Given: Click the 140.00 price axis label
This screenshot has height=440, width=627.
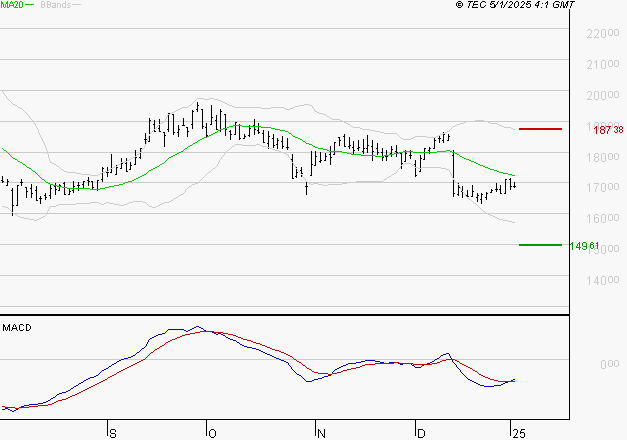Looking at the screenshot, I should click(x=603, y=280).
